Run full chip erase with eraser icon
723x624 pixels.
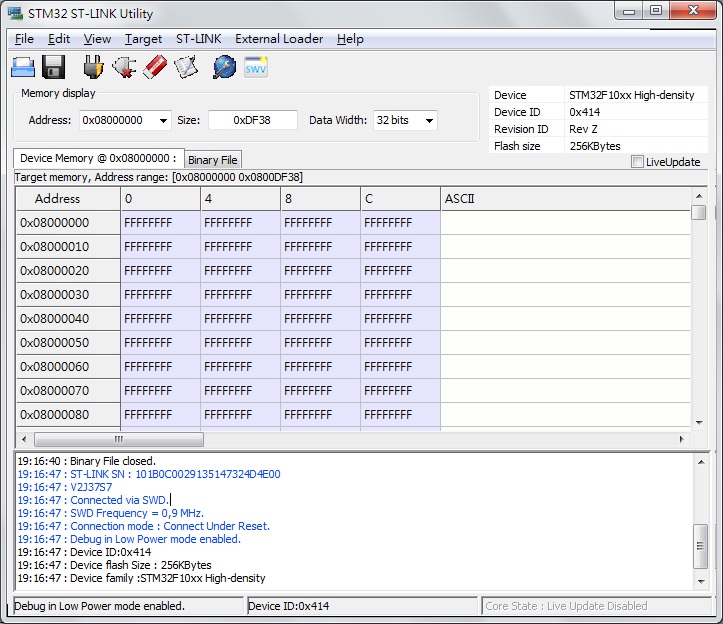(155, 67)
